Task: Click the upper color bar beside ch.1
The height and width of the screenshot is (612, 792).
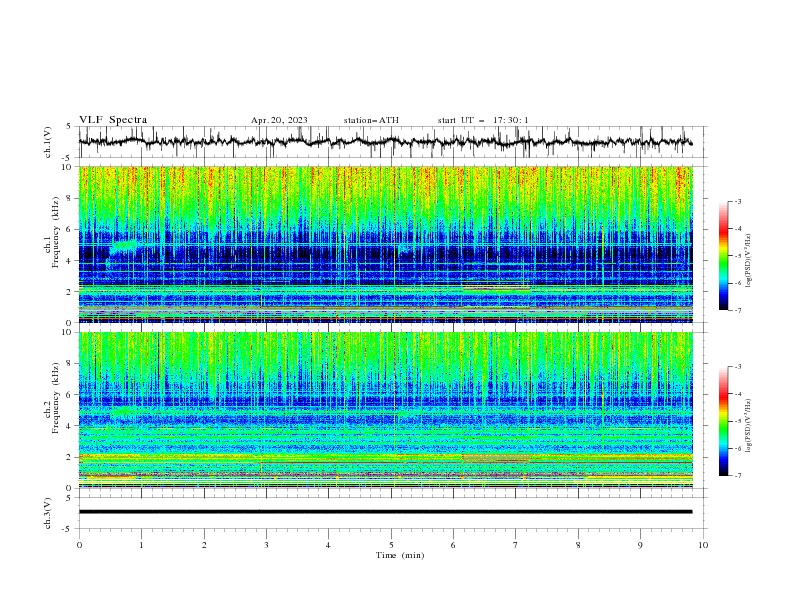Action: [x=724, y=255]
